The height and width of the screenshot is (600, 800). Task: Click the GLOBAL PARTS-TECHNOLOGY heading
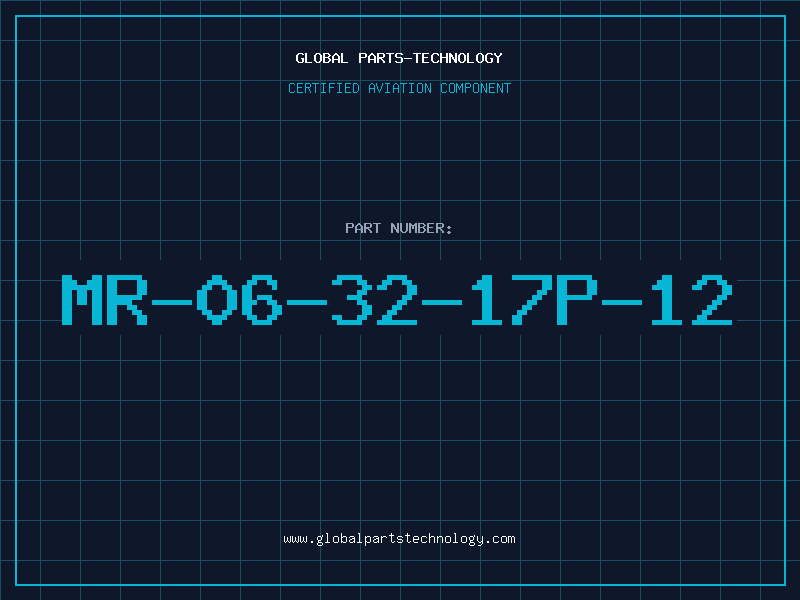point(399,58)
